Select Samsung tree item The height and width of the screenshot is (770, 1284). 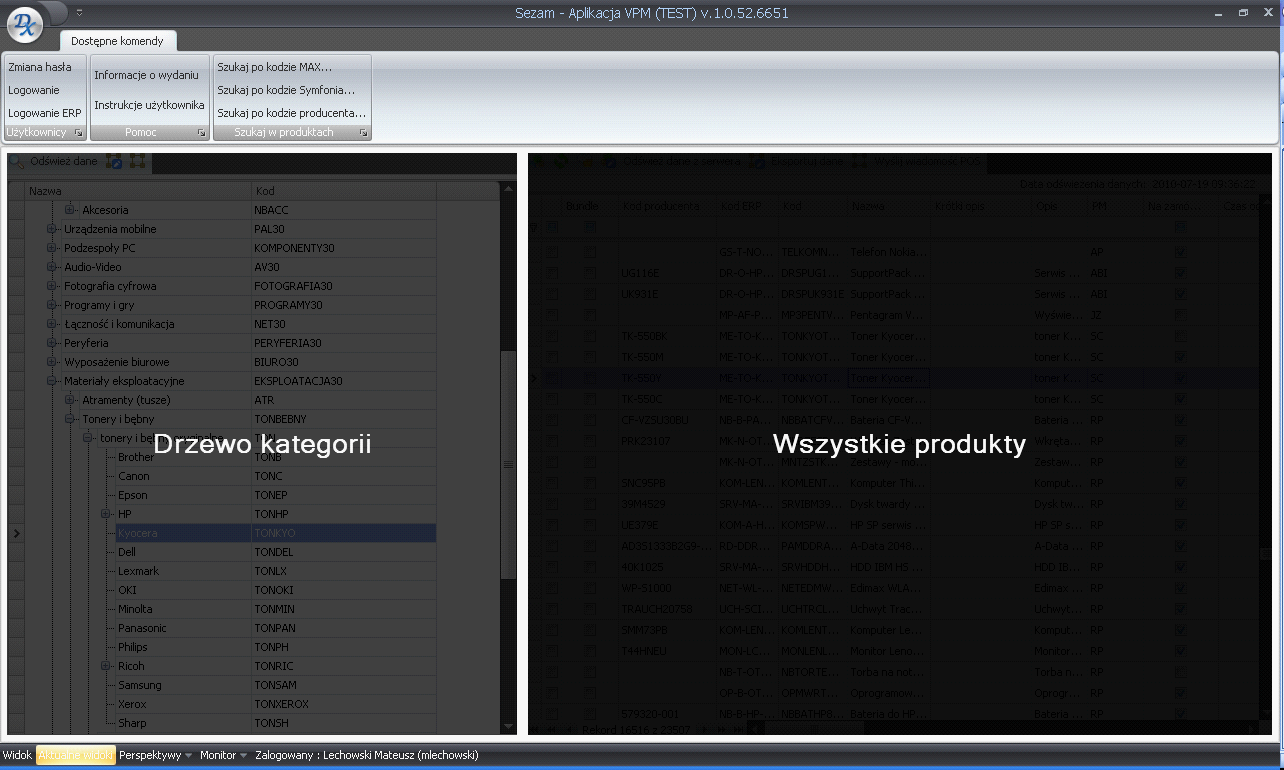click(x=139, y=686)
